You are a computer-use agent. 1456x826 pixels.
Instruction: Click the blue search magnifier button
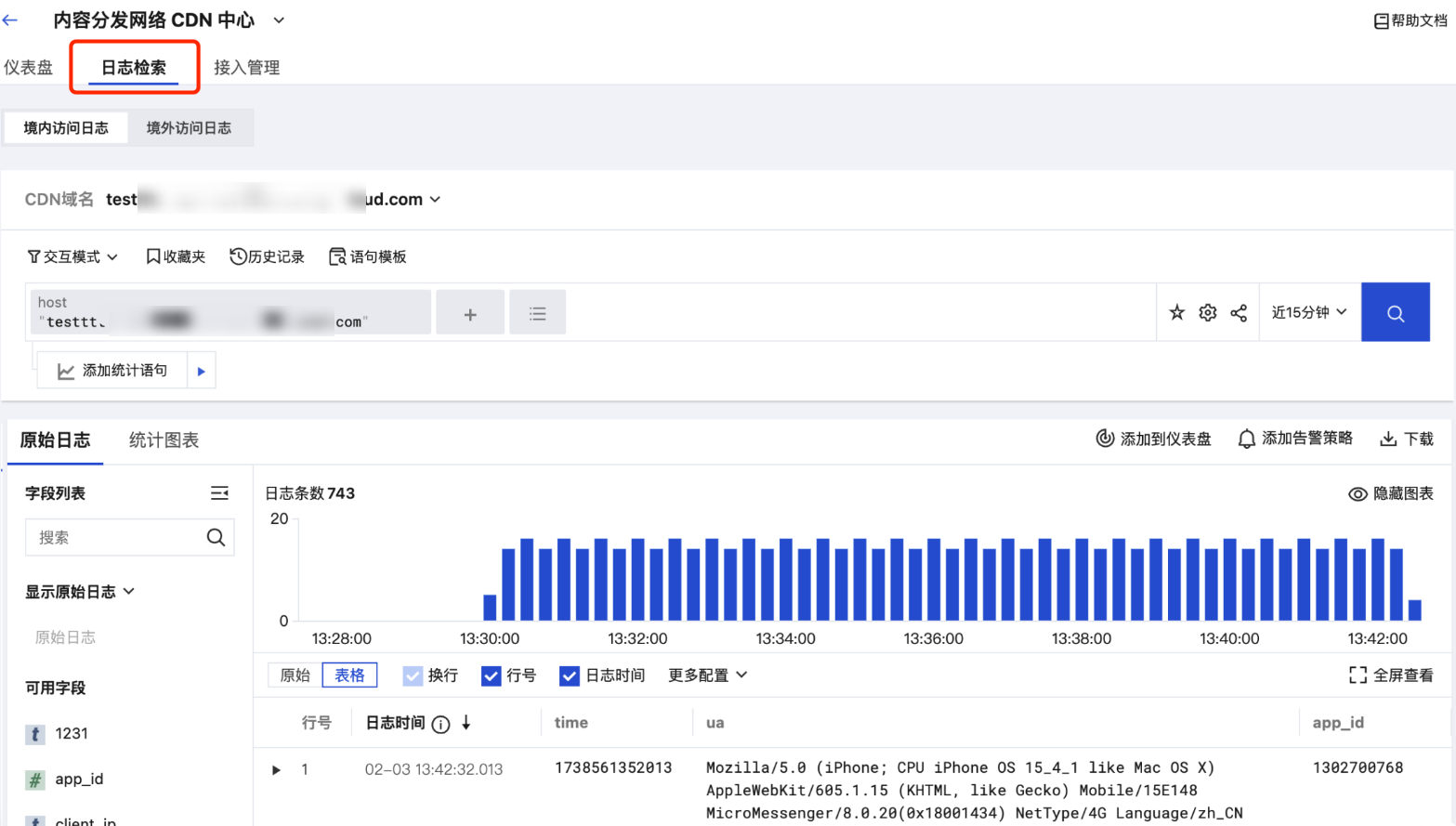click(1395, 313)
